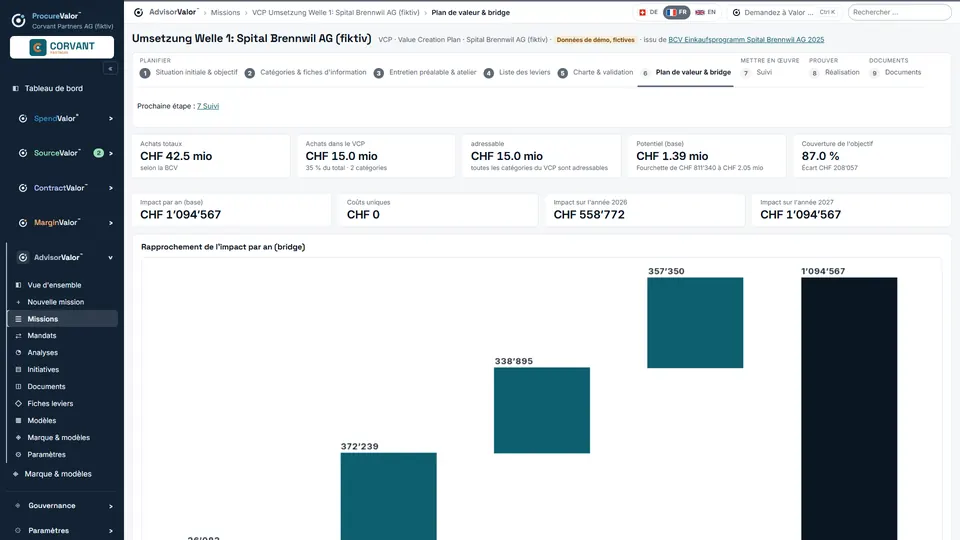
Task: Expand the MarginValor chevron
Action: [111, 223]
